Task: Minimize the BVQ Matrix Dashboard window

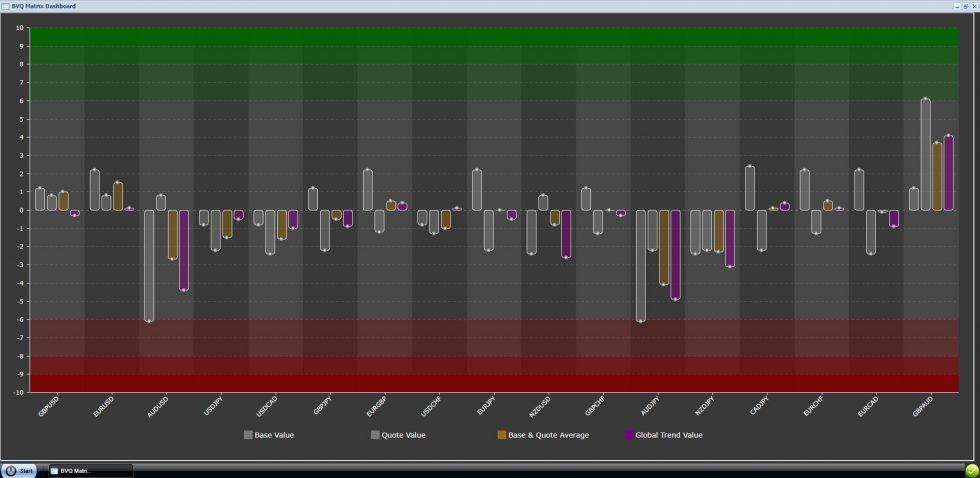Action: pyautogui.click(x=957, y=5)
